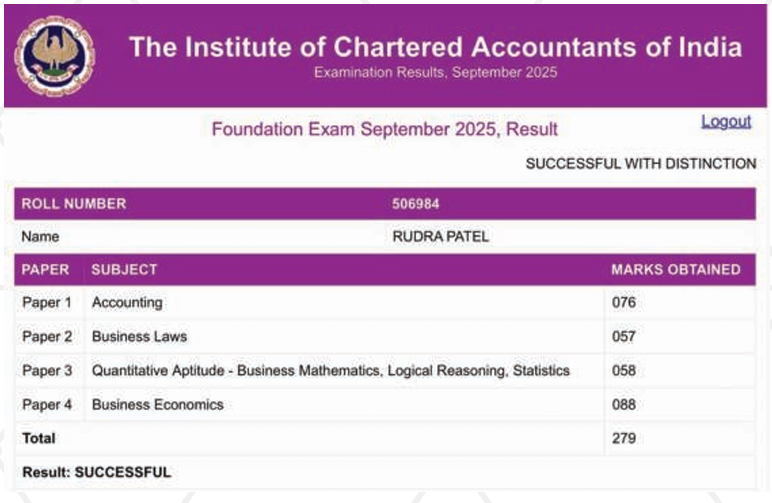772x503 pixels.
Task: Click the Accounting marks 076
Action: click(x=624, y=303)
